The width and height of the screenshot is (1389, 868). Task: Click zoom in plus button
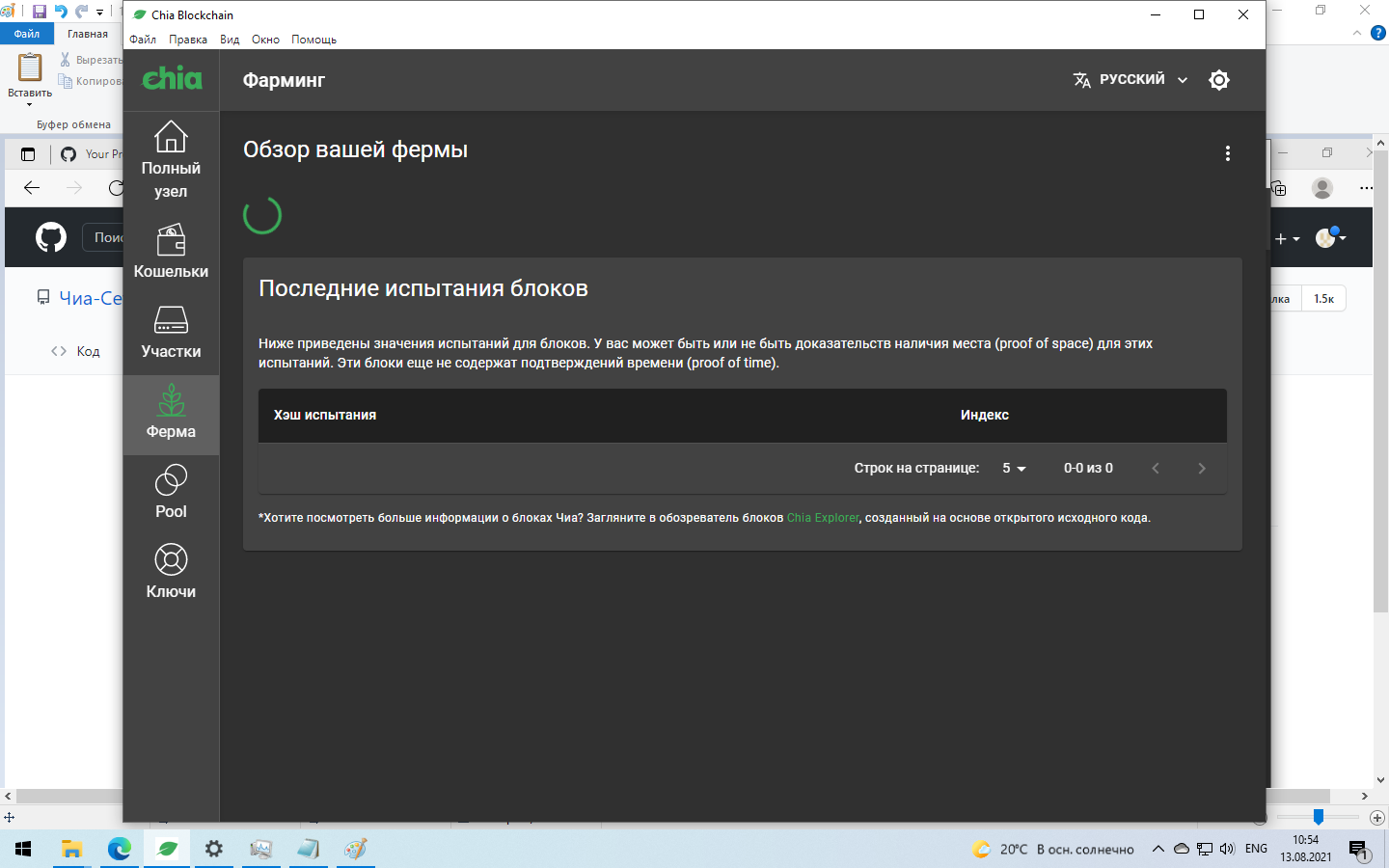(1377, 817)
